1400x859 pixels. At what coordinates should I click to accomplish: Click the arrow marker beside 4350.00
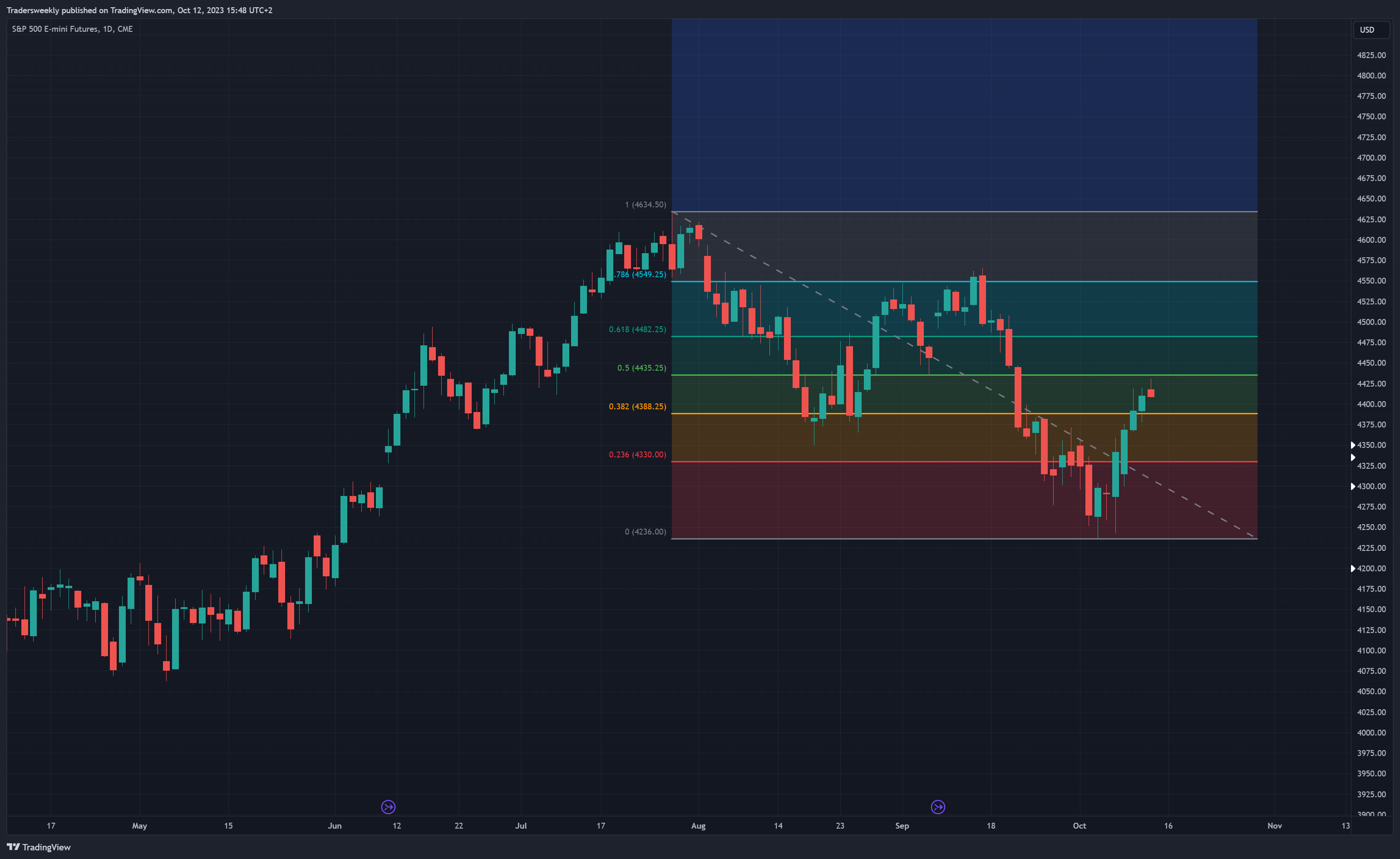pos(1353,445)
